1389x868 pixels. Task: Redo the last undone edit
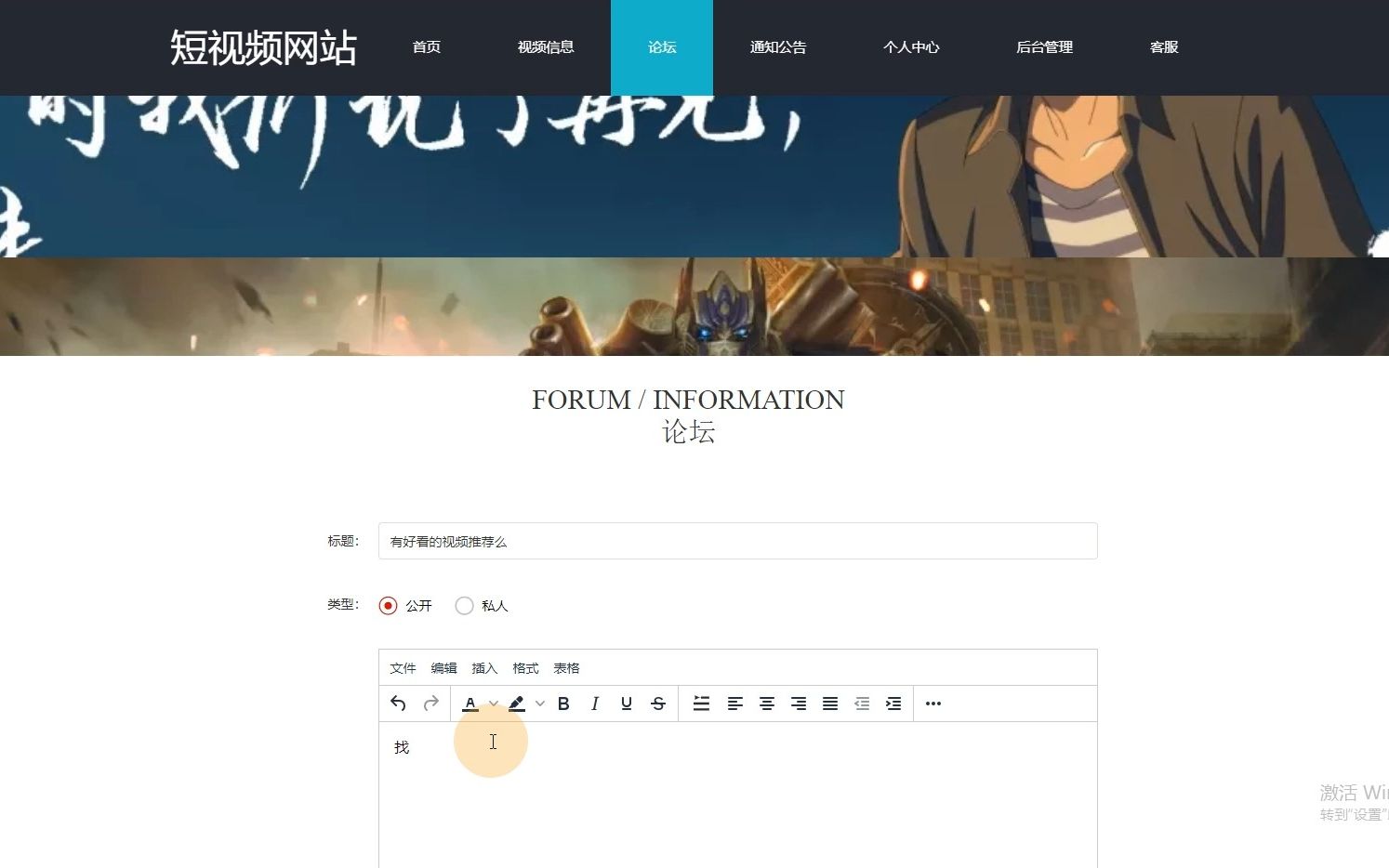[x=430, y=704]
